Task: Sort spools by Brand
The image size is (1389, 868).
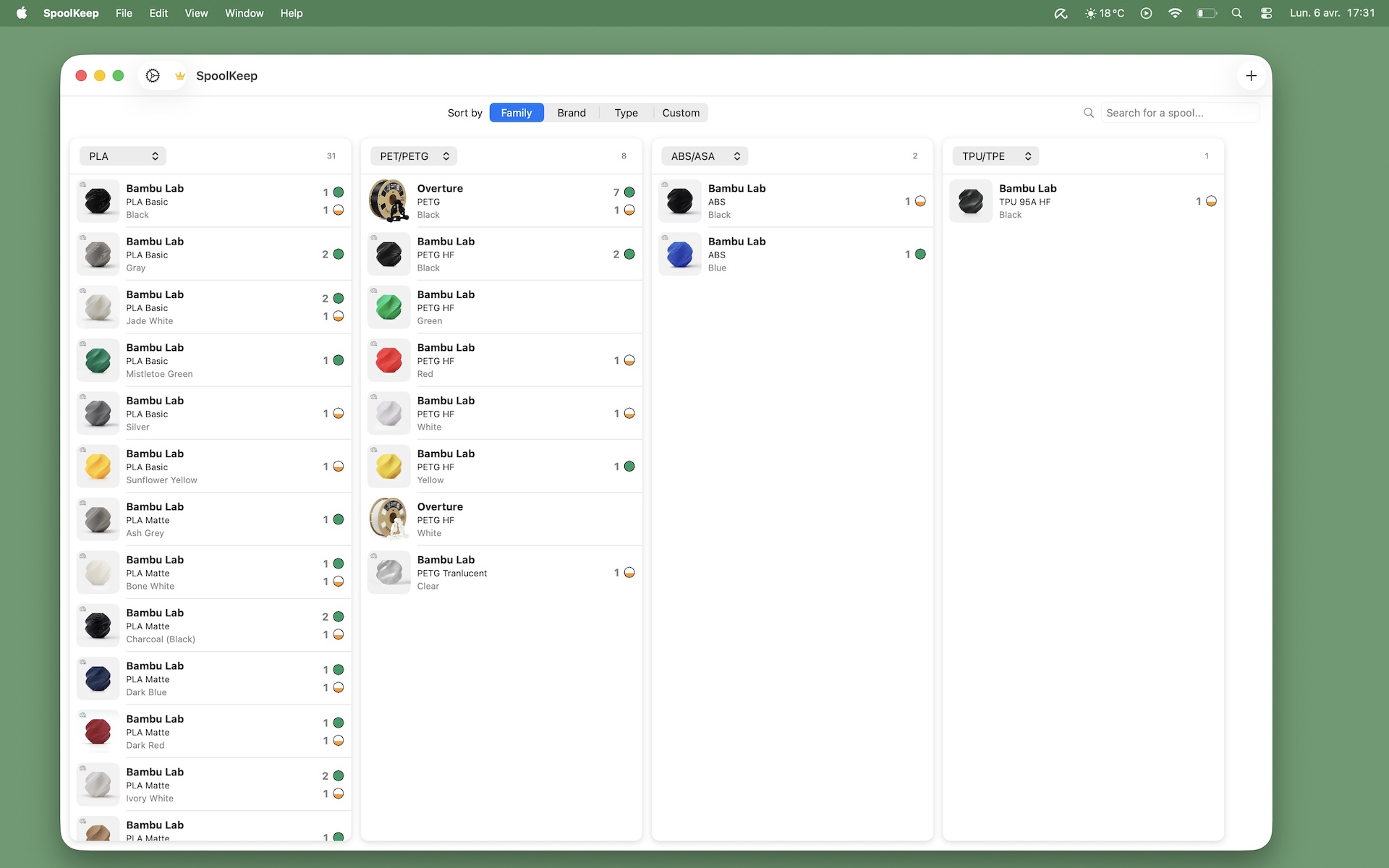Action: click(572, 113)
